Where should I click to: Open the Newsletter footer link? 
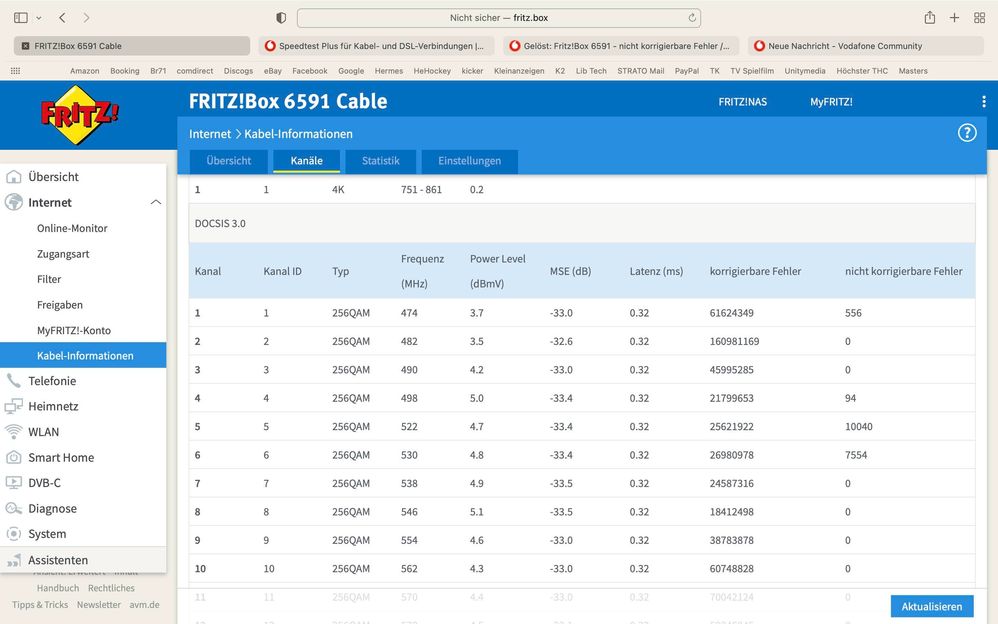pos(99,605)
